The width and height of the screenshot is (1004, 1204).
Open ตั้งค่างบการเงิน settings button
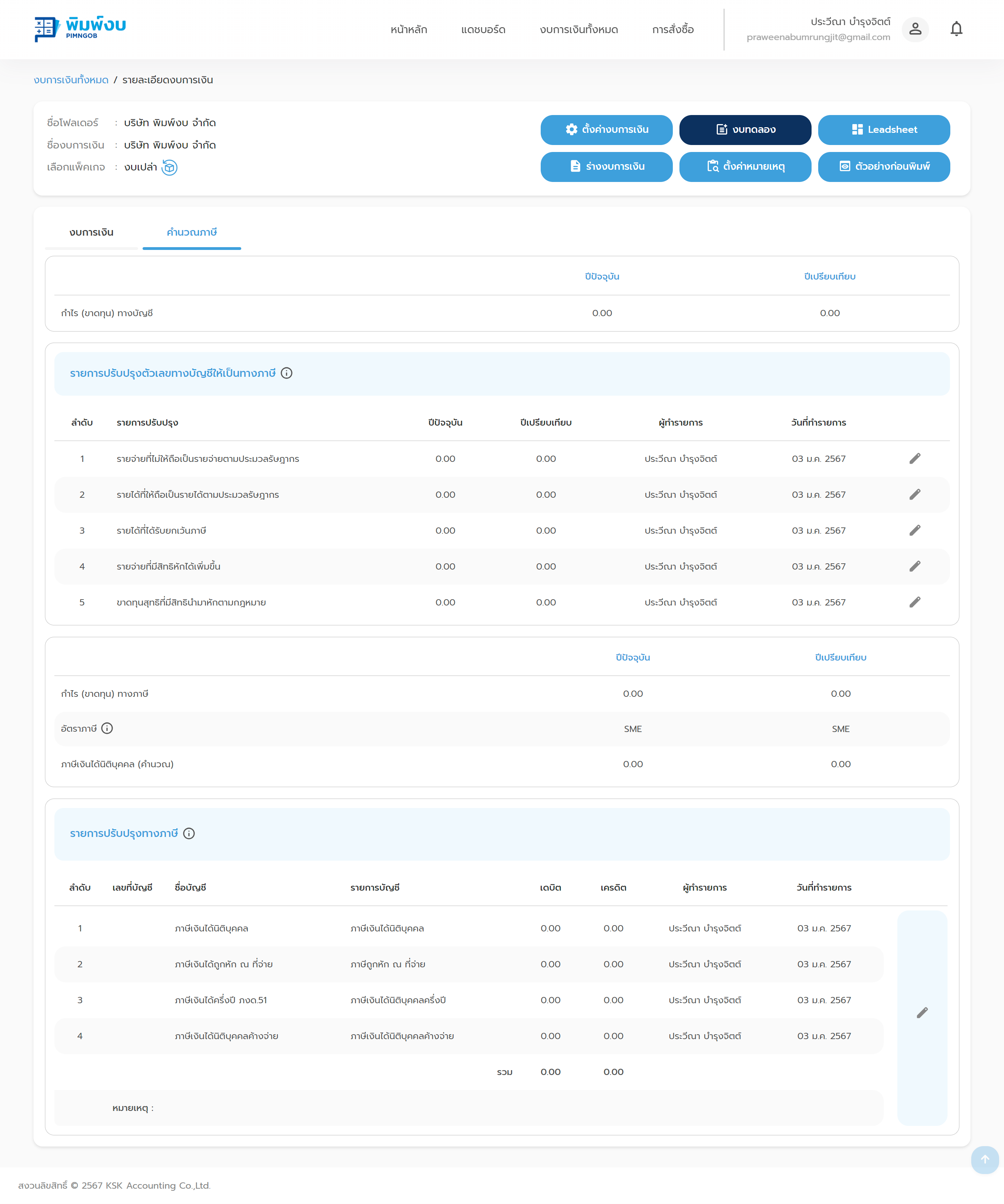[606, 130]
